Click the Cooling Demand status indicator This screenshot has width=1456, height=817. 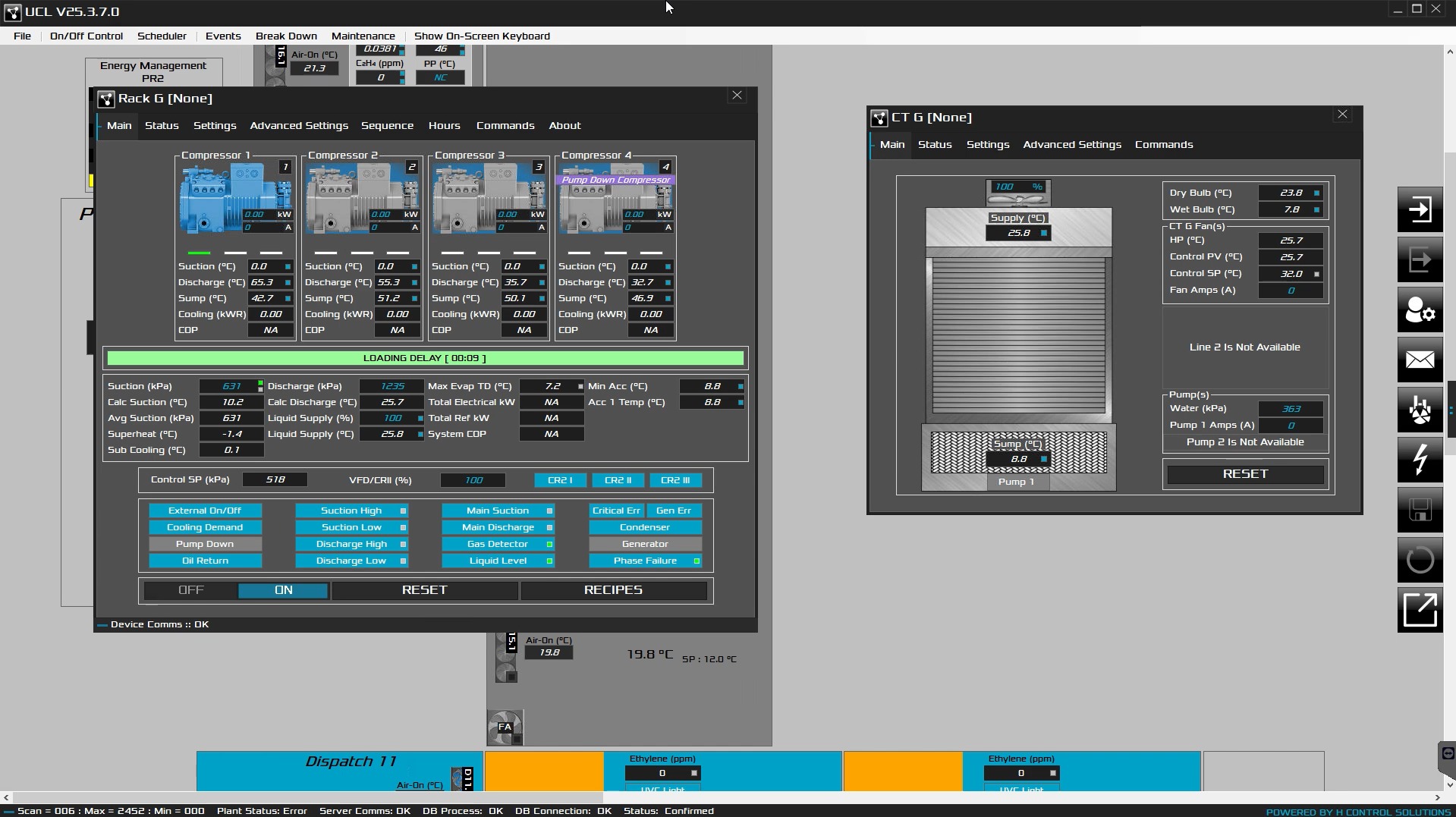pos(205,527)
